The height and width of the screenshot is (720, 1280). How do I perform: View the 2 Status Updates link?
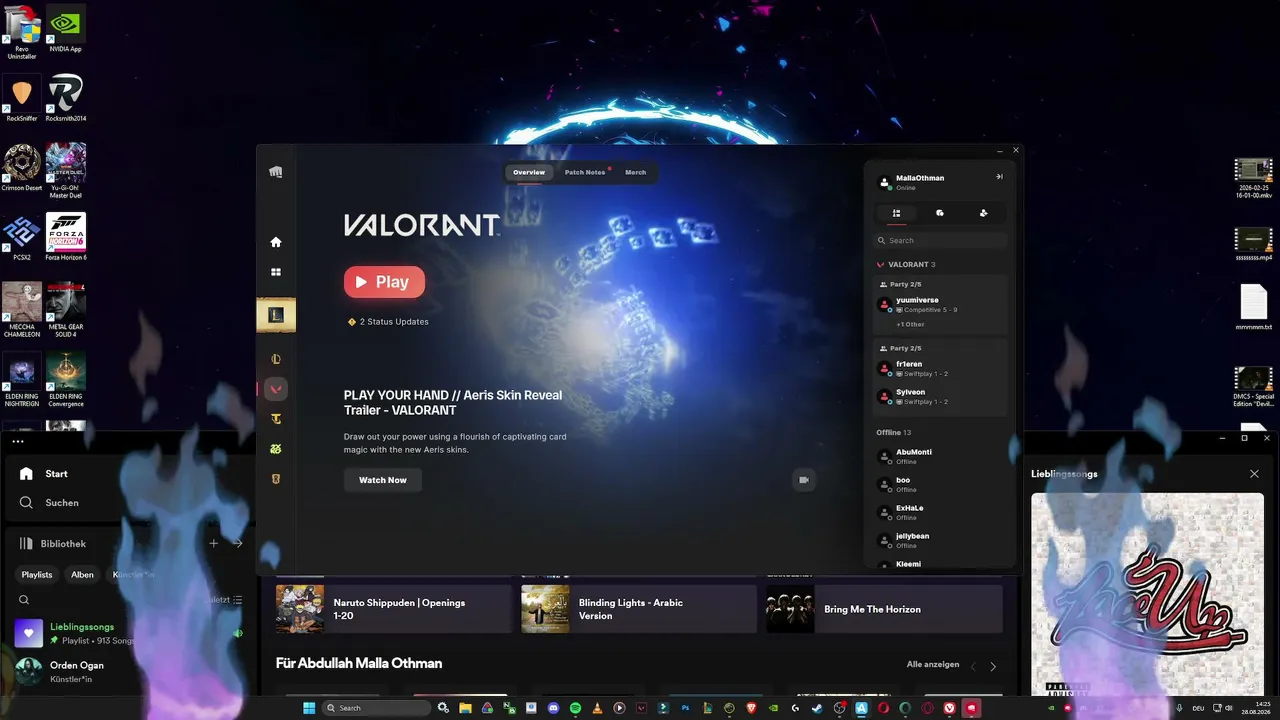(x=388, y=322)
